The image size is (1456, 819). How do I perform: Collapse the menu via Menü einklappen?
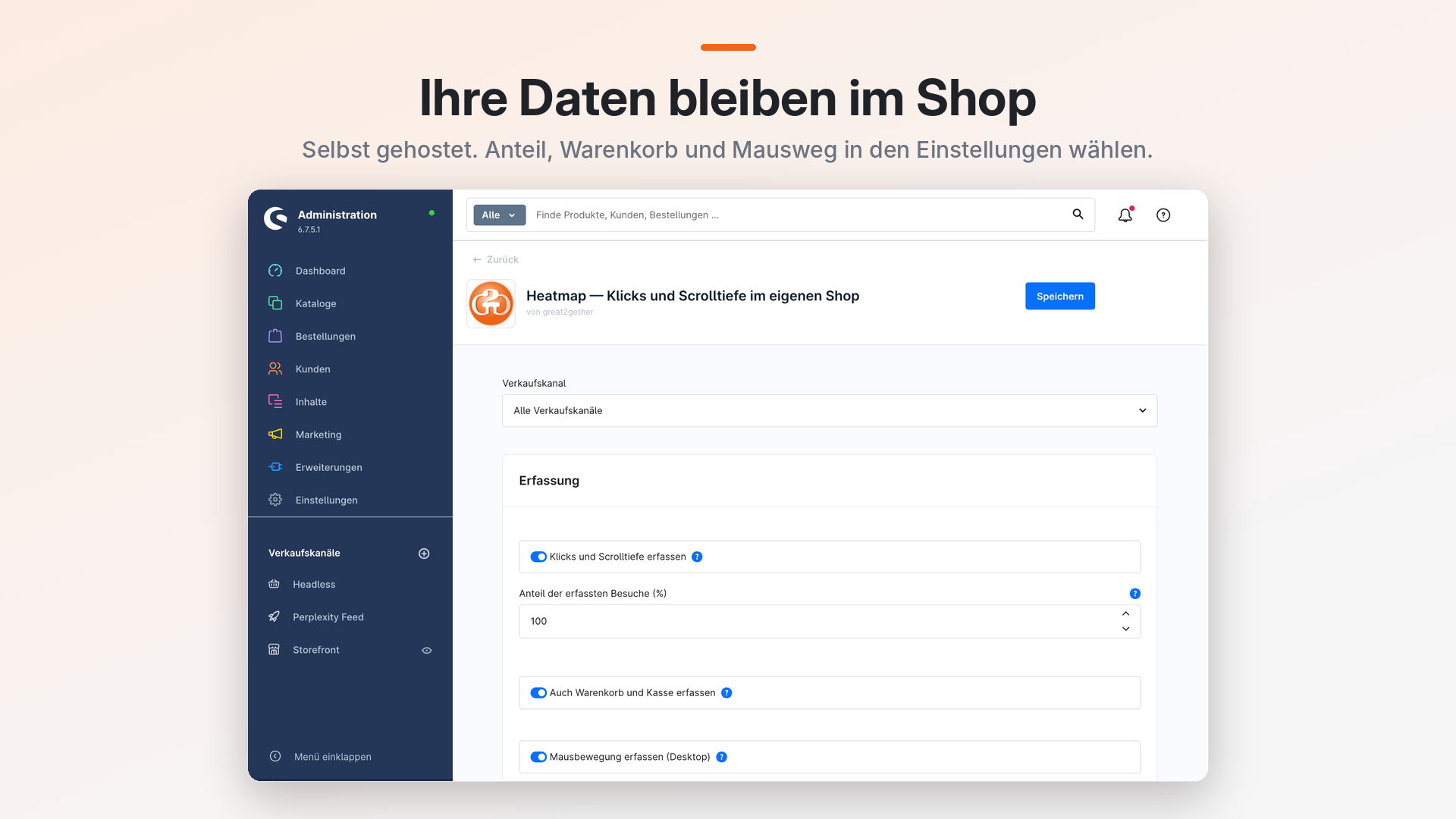click(320, 757)
